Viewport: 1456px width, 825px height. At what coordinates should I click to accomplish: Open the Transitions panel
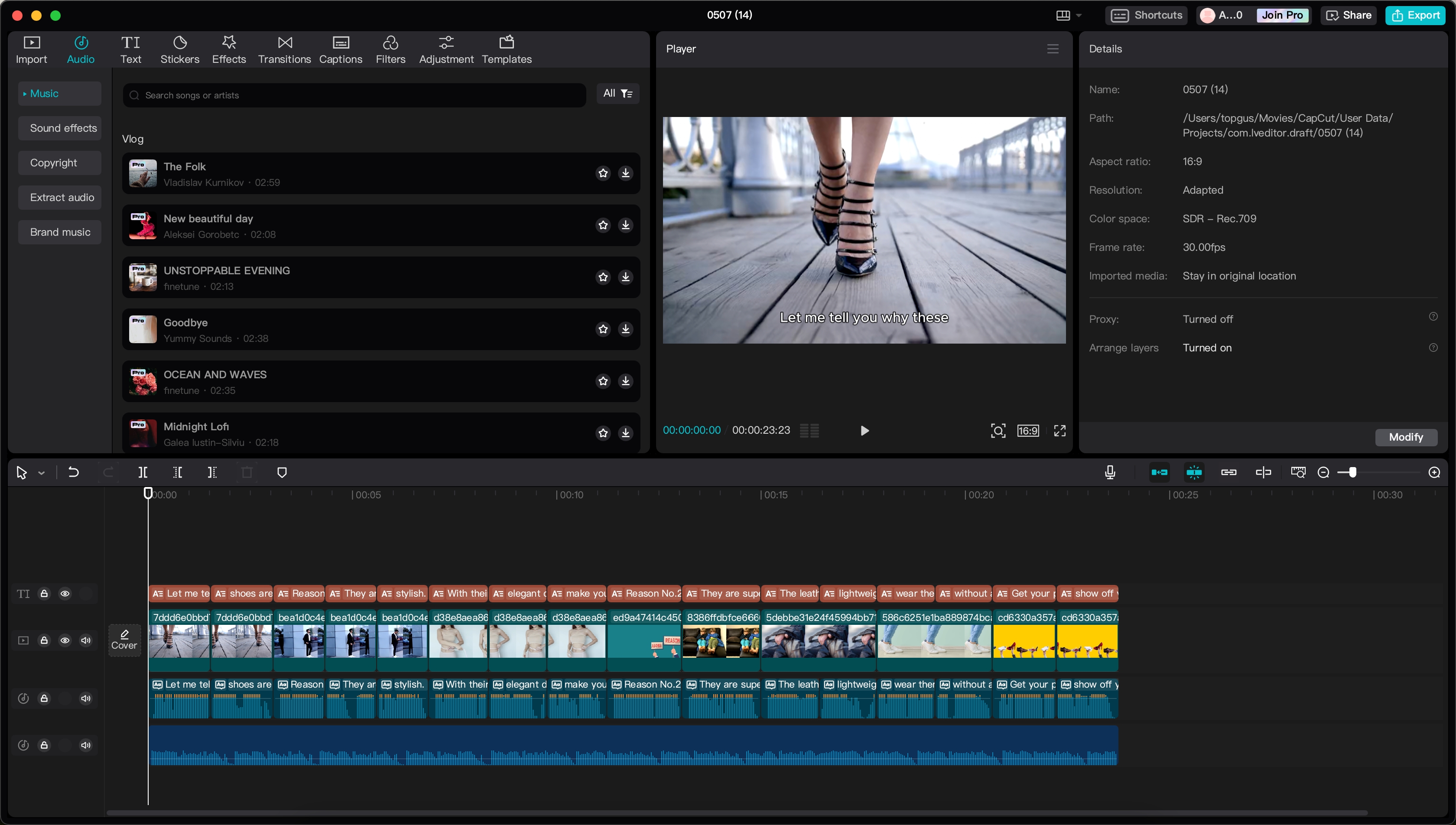click(x=284, y=49)
